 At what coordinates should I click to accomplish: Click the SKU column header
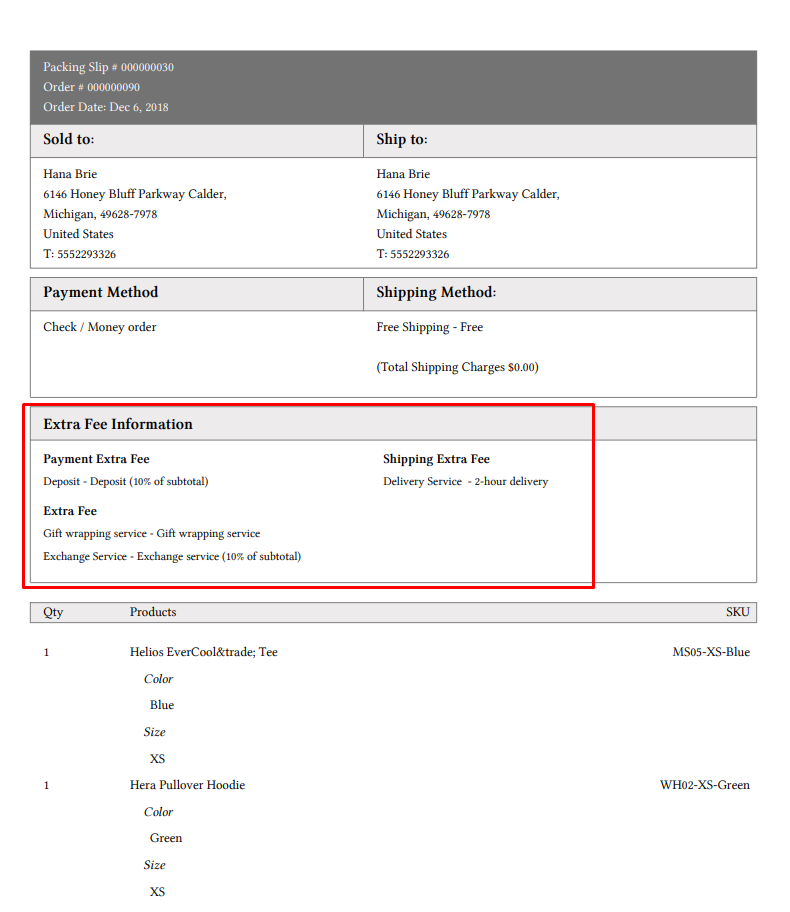[737, 612]
